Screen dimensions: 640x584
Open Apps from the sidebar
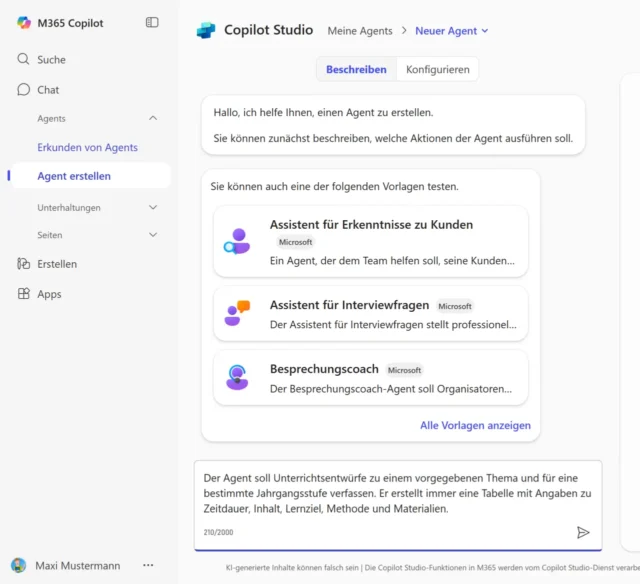click(x=49, y=294)
